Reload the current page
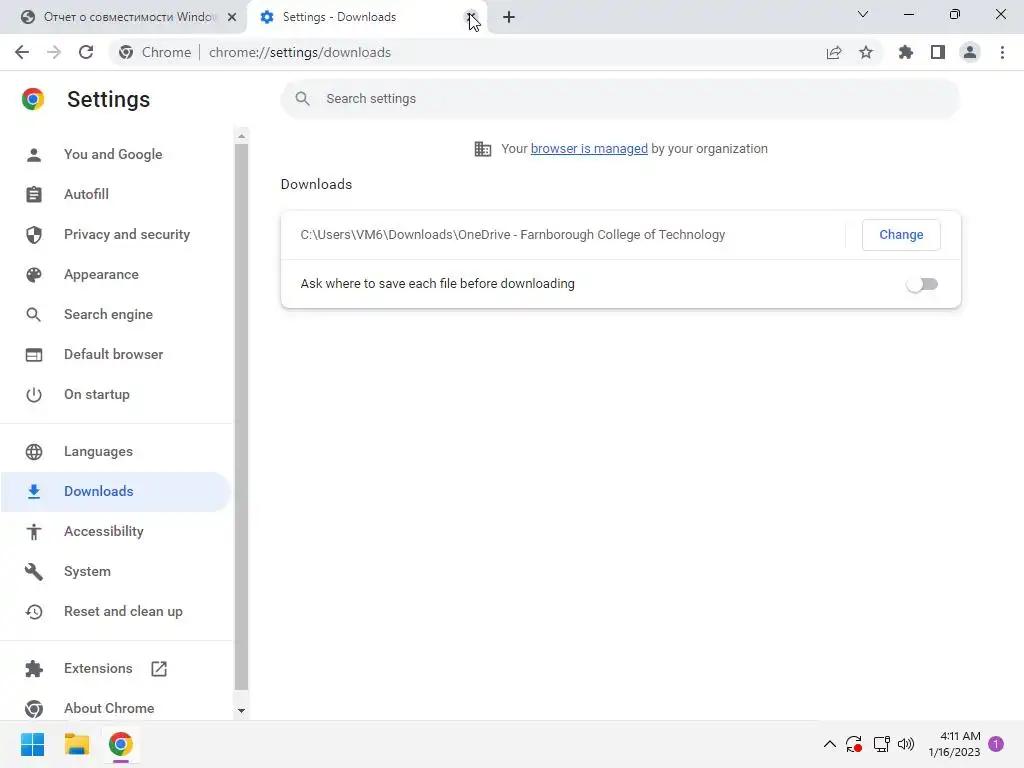1024x768 pixels. coord(86,52)
